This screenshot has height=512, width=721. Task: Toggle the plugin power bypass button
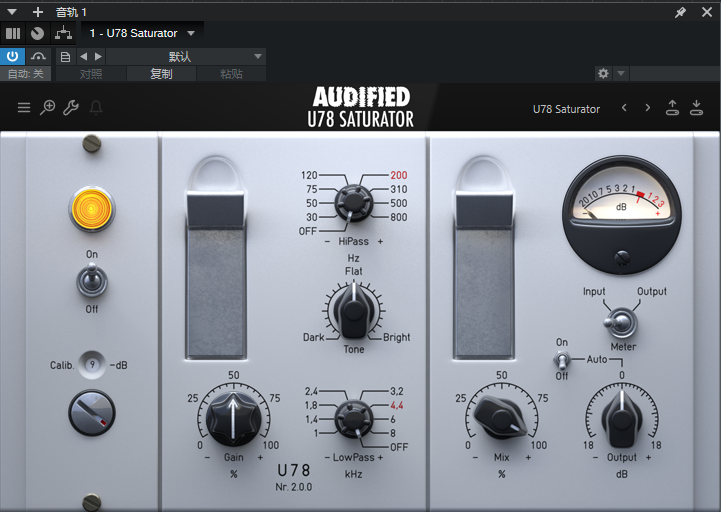point(12,57)
